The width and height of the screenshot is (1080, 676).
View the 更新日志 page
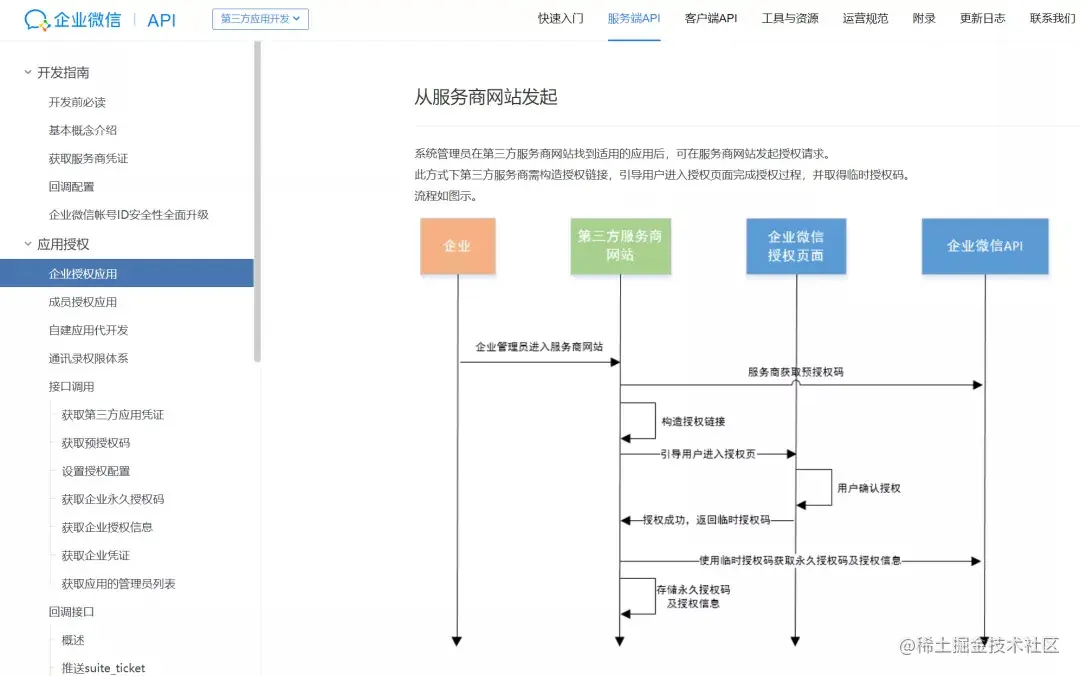coord(981,17)
